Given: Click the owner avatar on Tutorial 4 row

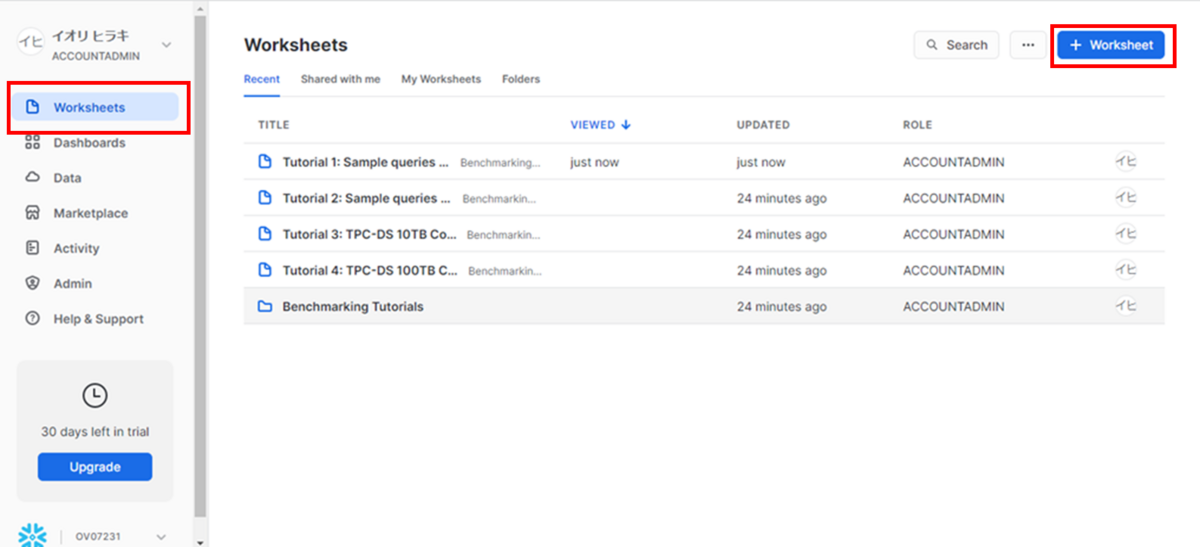Looking at the screenshot, I should pos(1126,269).
